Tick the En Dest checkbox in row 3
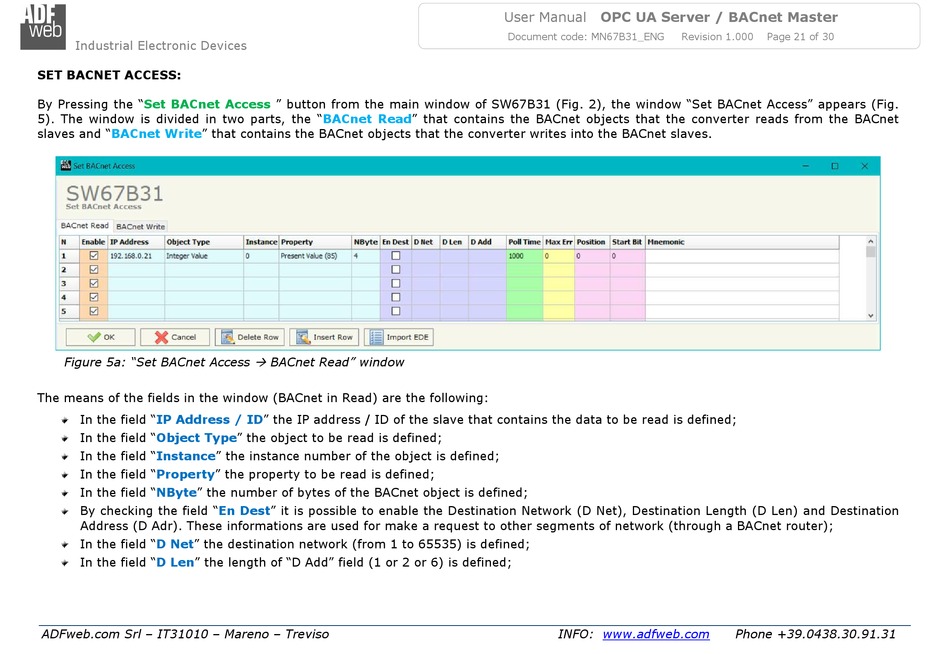The image size is (950, 654). pos(396,283)
